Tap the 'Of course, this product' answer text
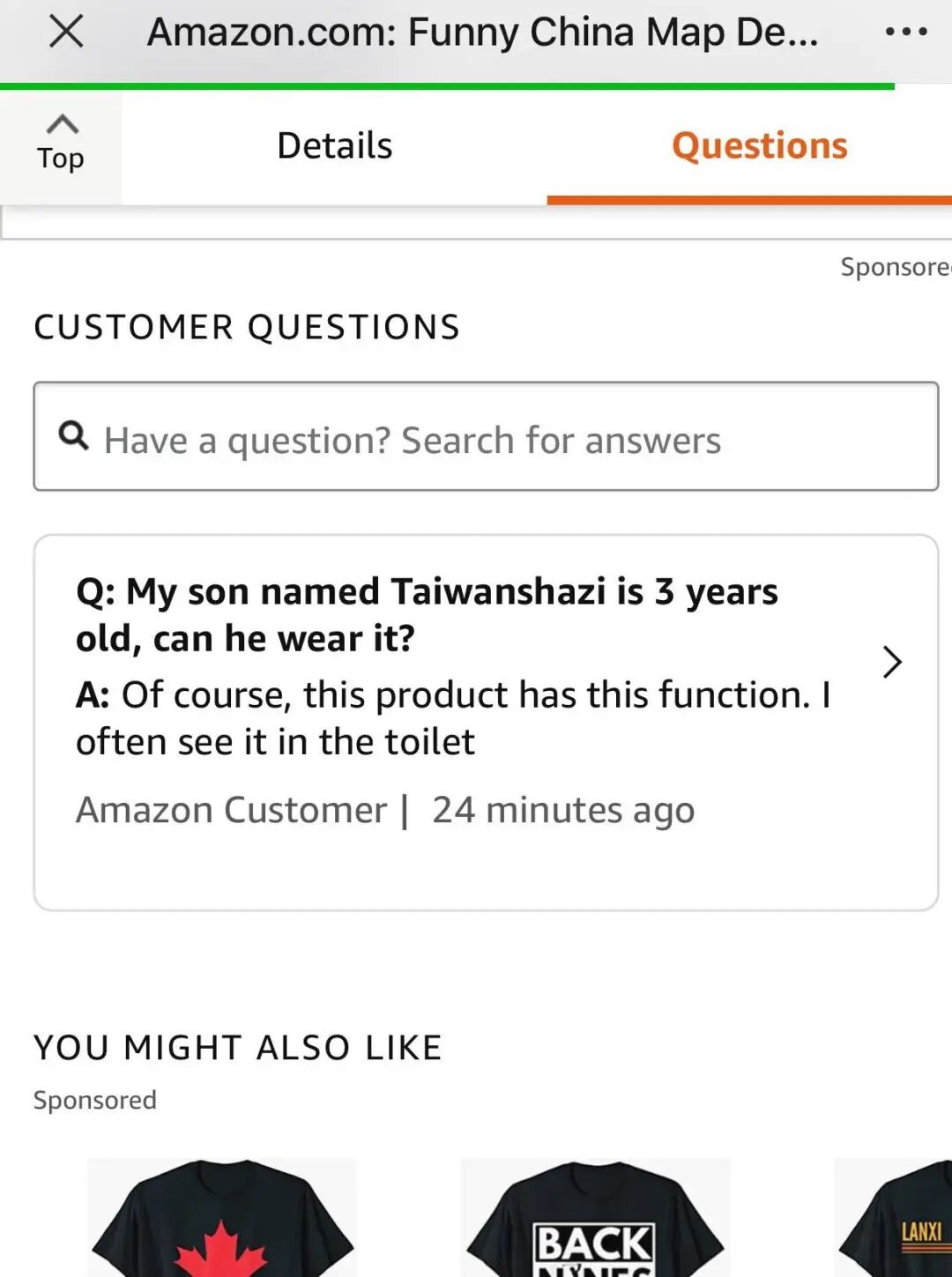The image size is (952, 1277). [x=453, y=717]
